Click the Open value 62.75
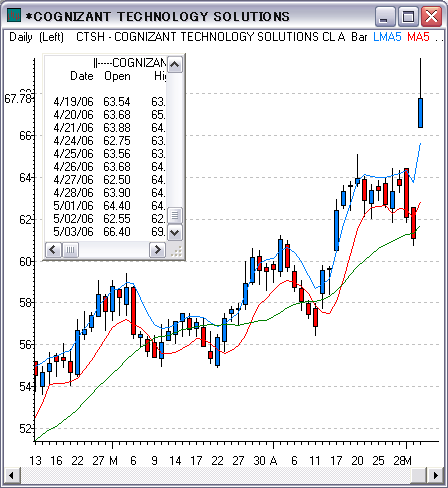Screen dimensions: 448x488 point(117,141)
